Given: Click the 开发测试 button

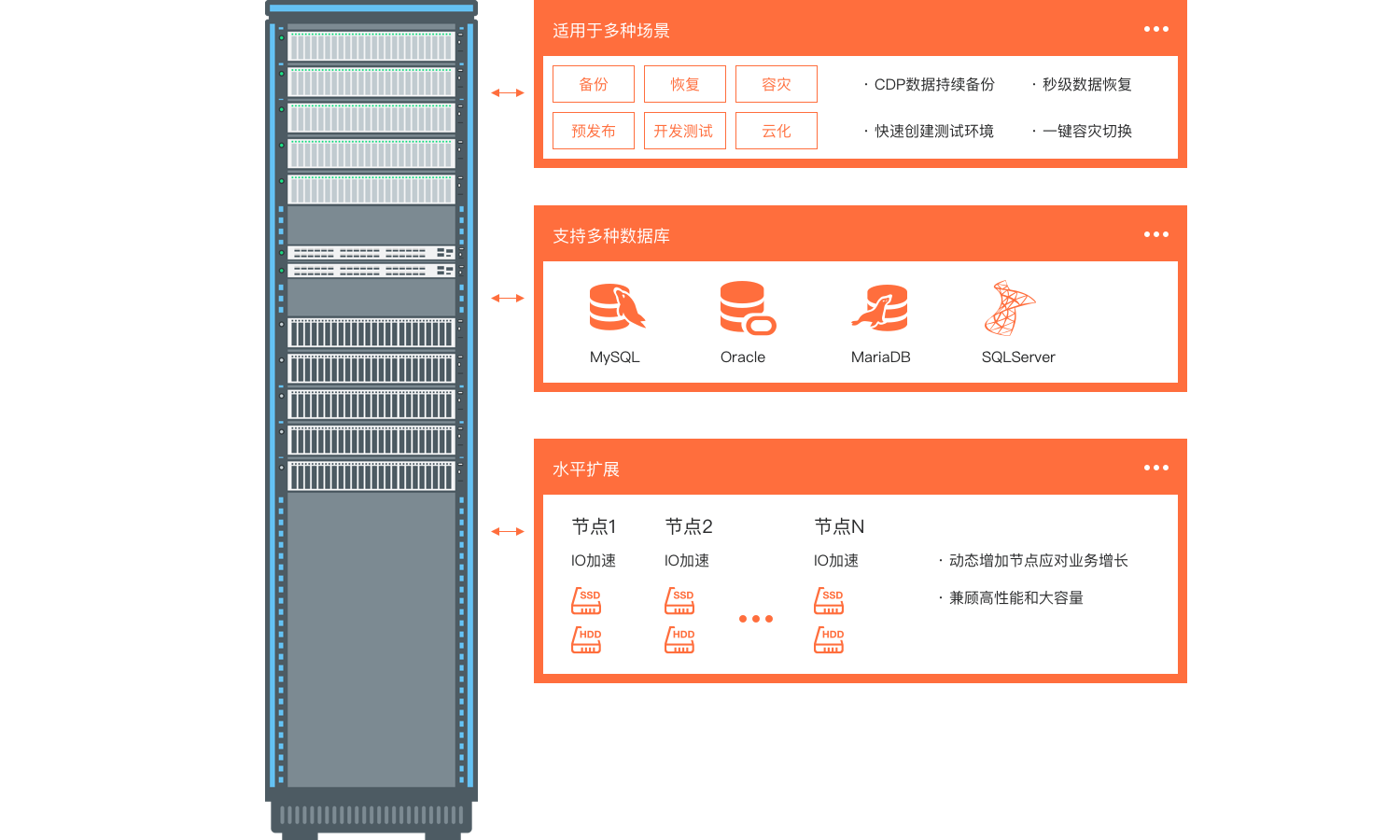Looking at the screenshot, I should click(x=685, y=131).
